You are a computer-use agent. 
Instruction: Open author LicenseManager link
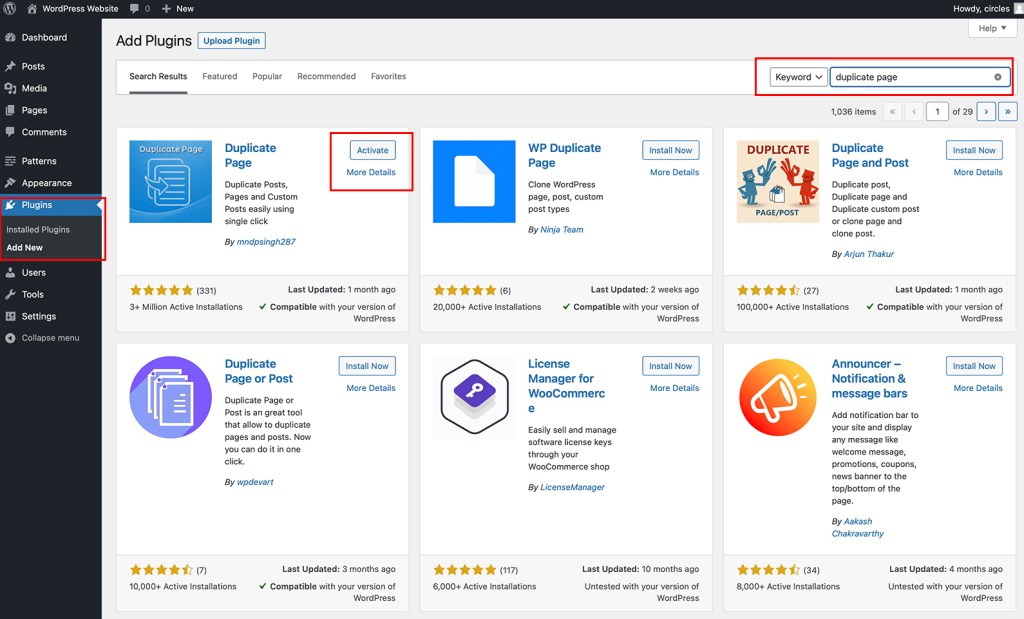pyautogui.click(x=572, y=487)
